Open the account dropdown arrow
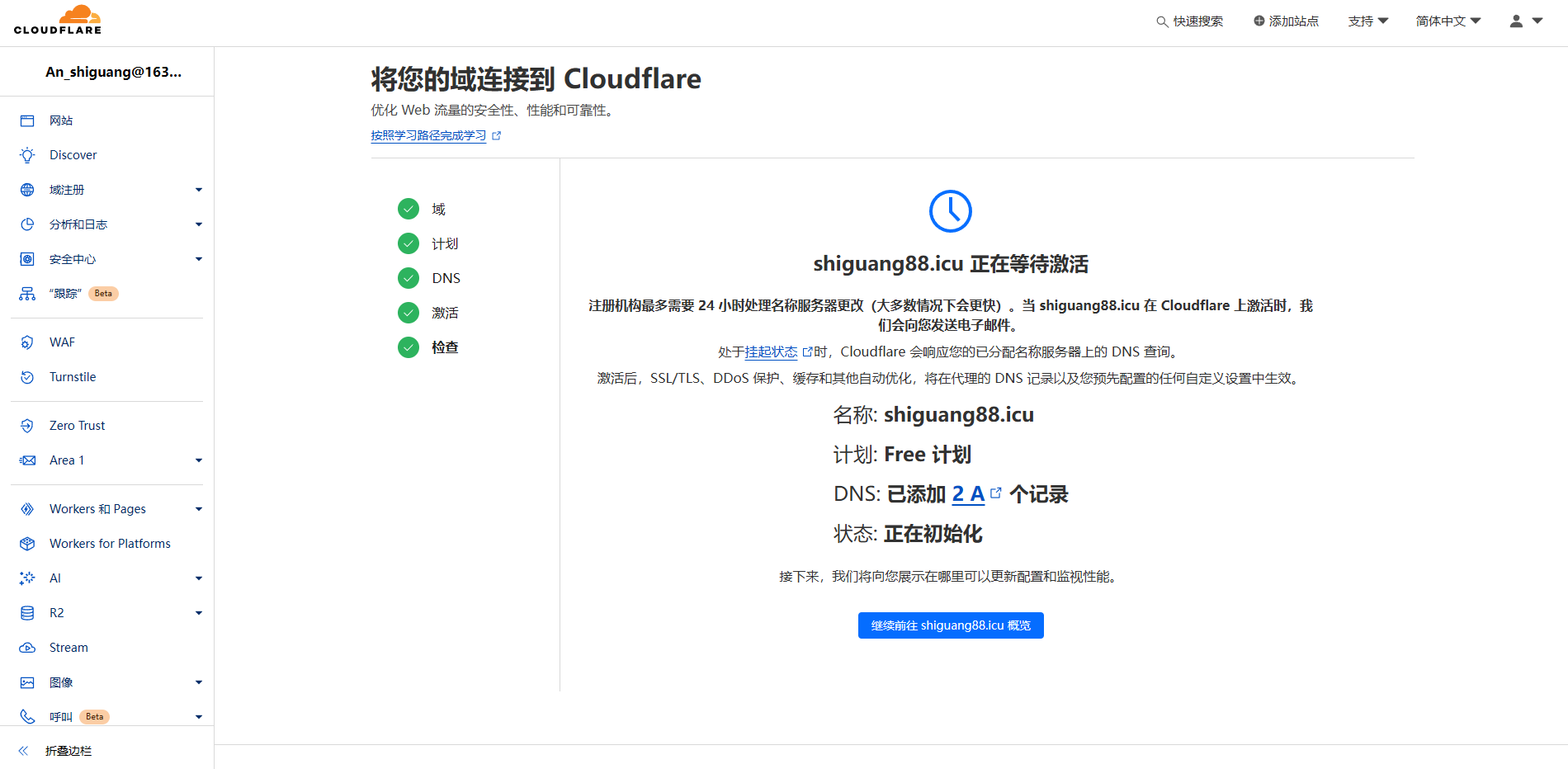1568x769 pixels. 1537,21
